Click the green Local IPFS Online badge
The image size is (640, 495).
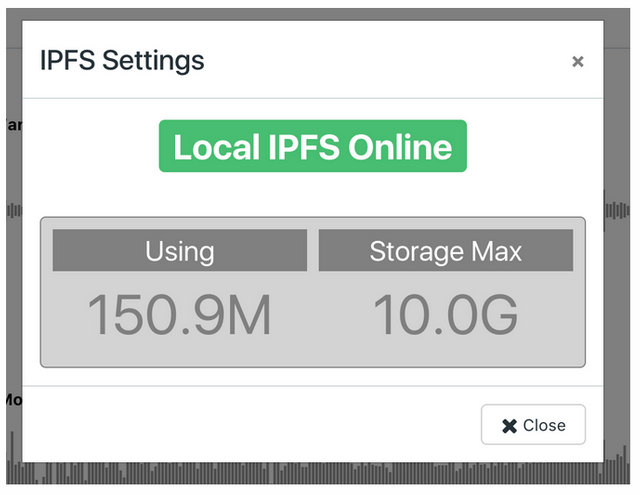[313, 147]
